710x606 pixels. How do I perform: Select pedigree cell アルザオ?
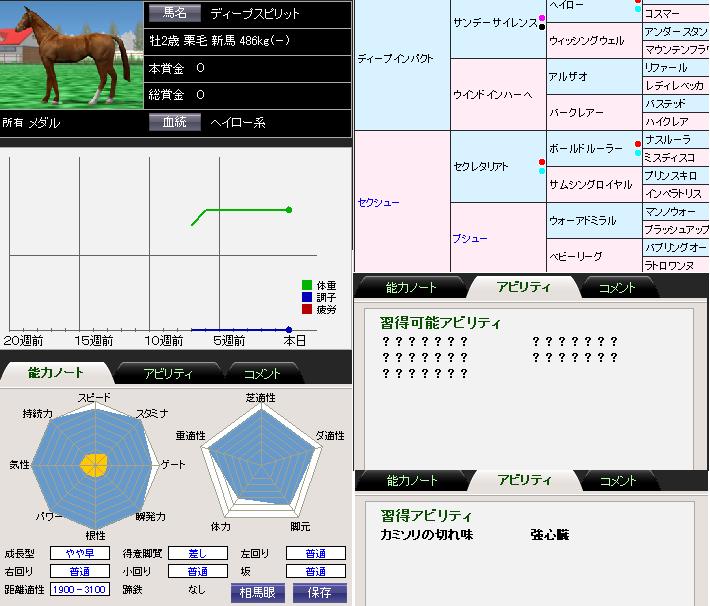pyautogui.click(x=594, y=76)
